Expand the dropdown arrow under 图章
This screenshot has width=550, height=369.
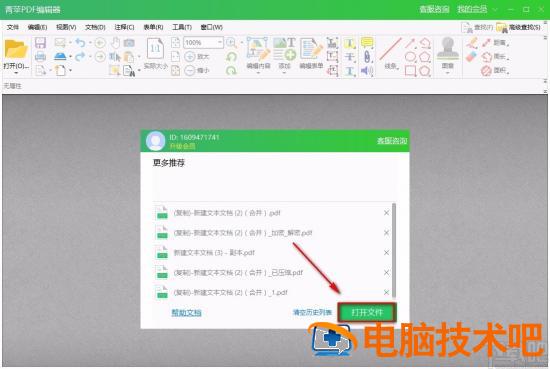pyautogui.click(x=447, y=73)
